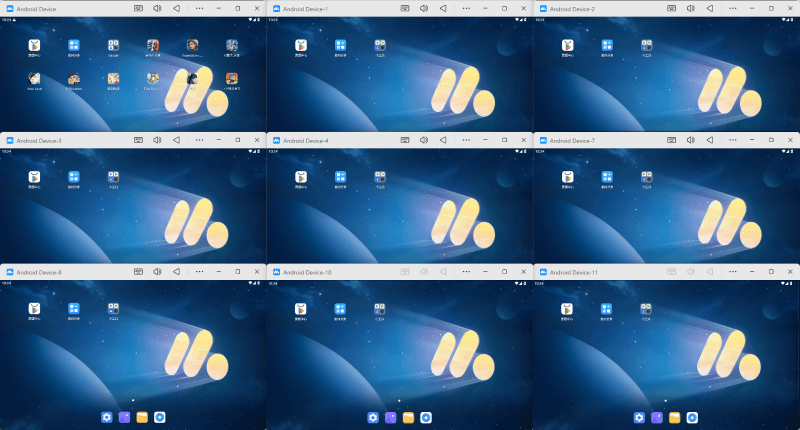
Task: Click the back triangle in the Android Device-3 window
Action: pos(176,140)
